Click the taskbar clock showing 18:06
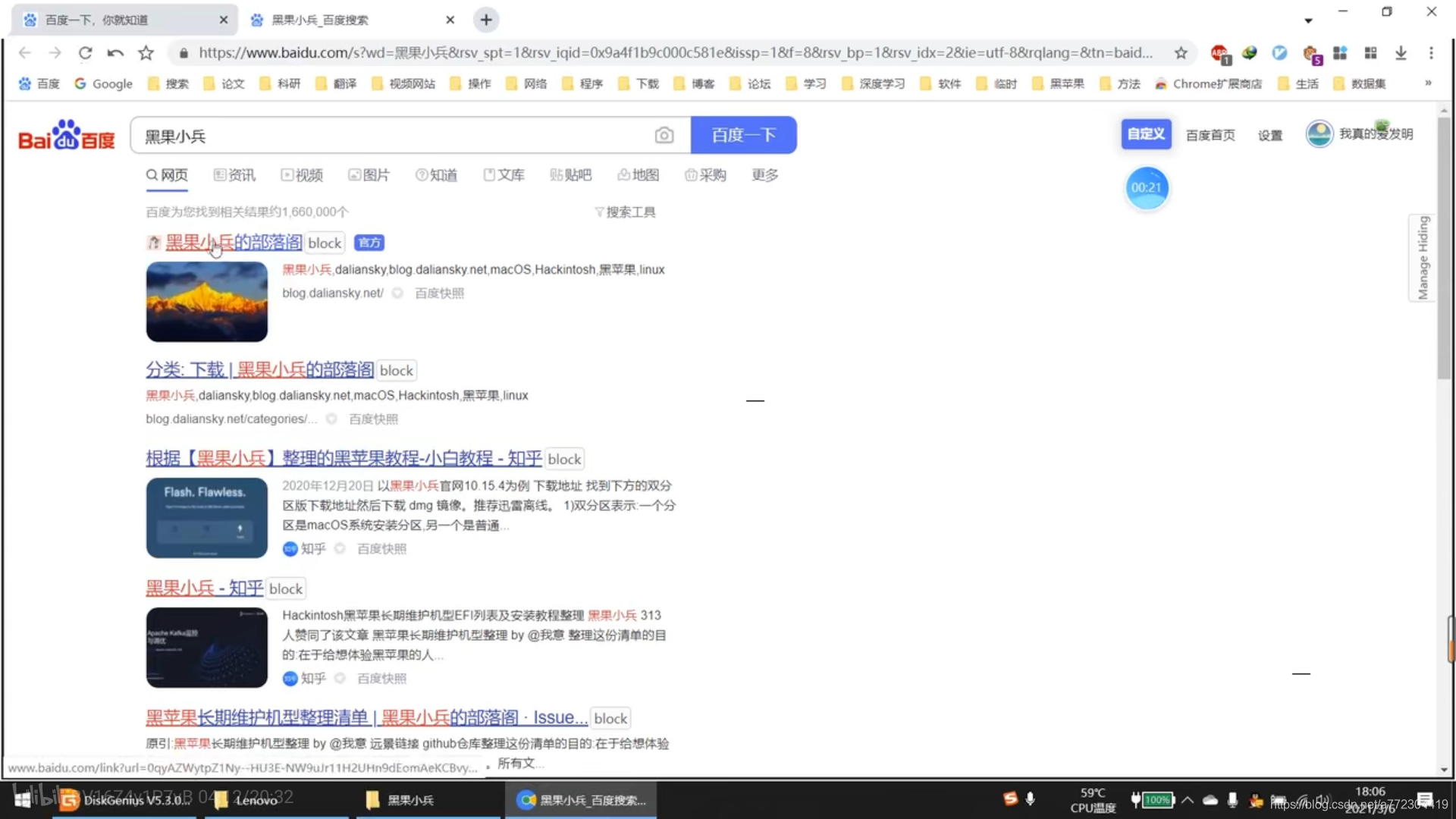 click(1370, 799)
